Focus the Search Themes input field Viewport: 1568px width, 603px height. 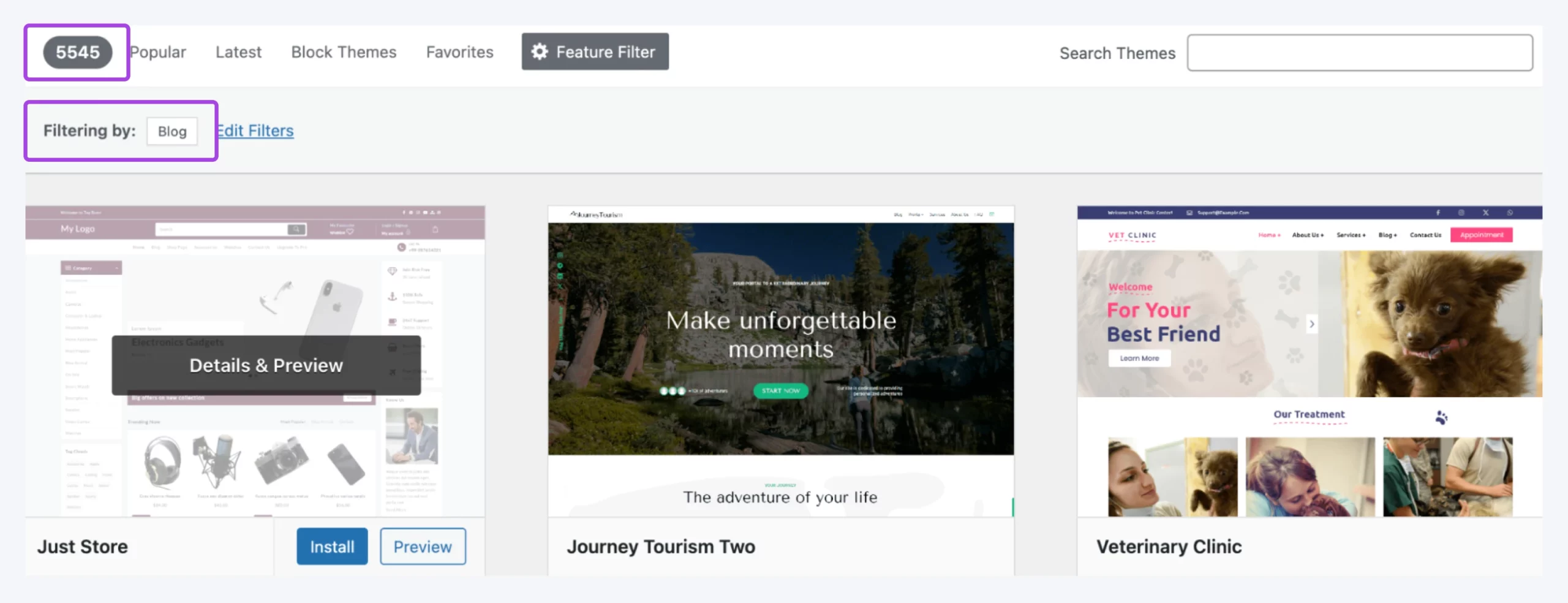tap(1360, 53)
